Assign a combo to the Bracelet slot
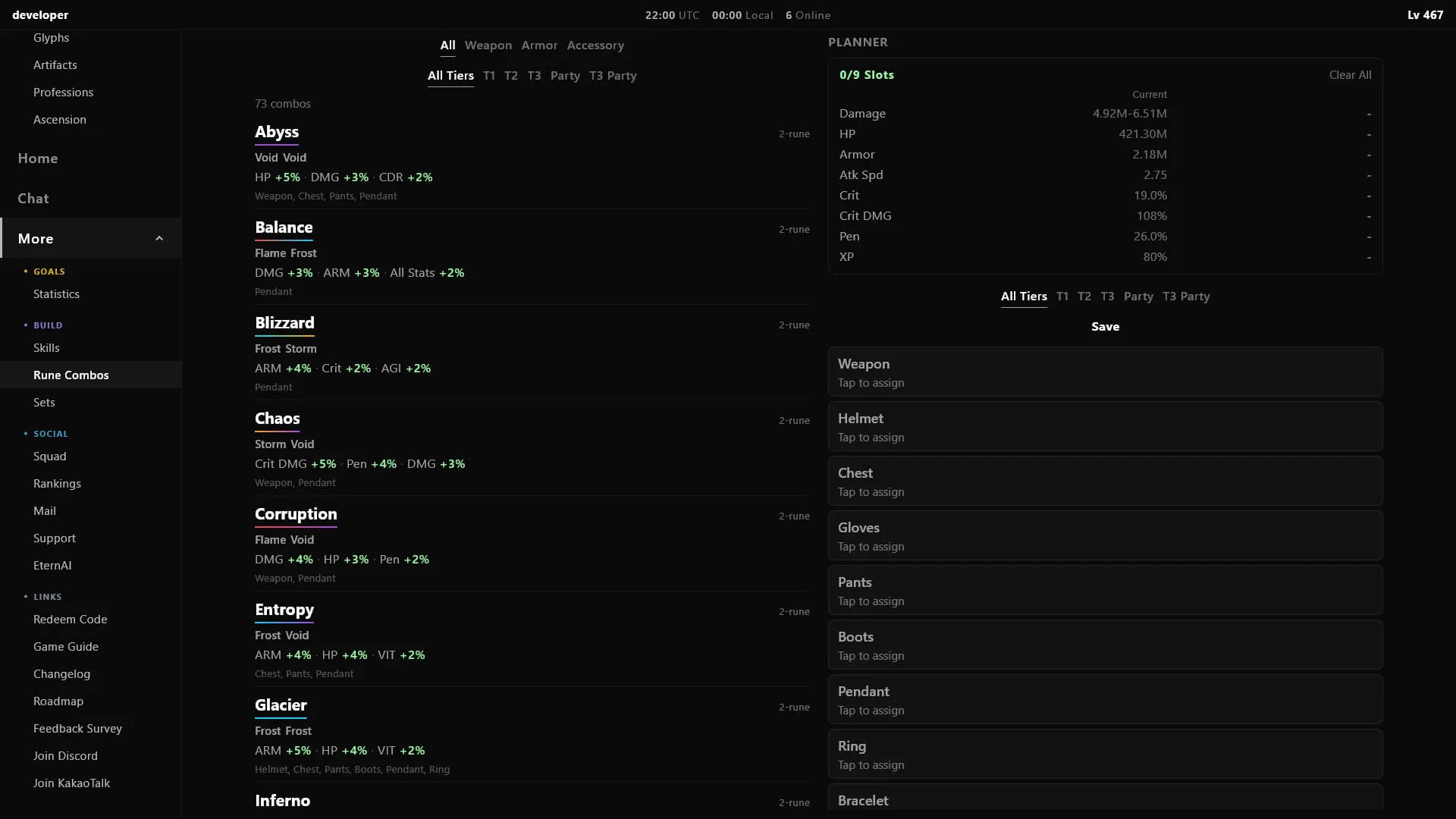 coord(1105,798)
